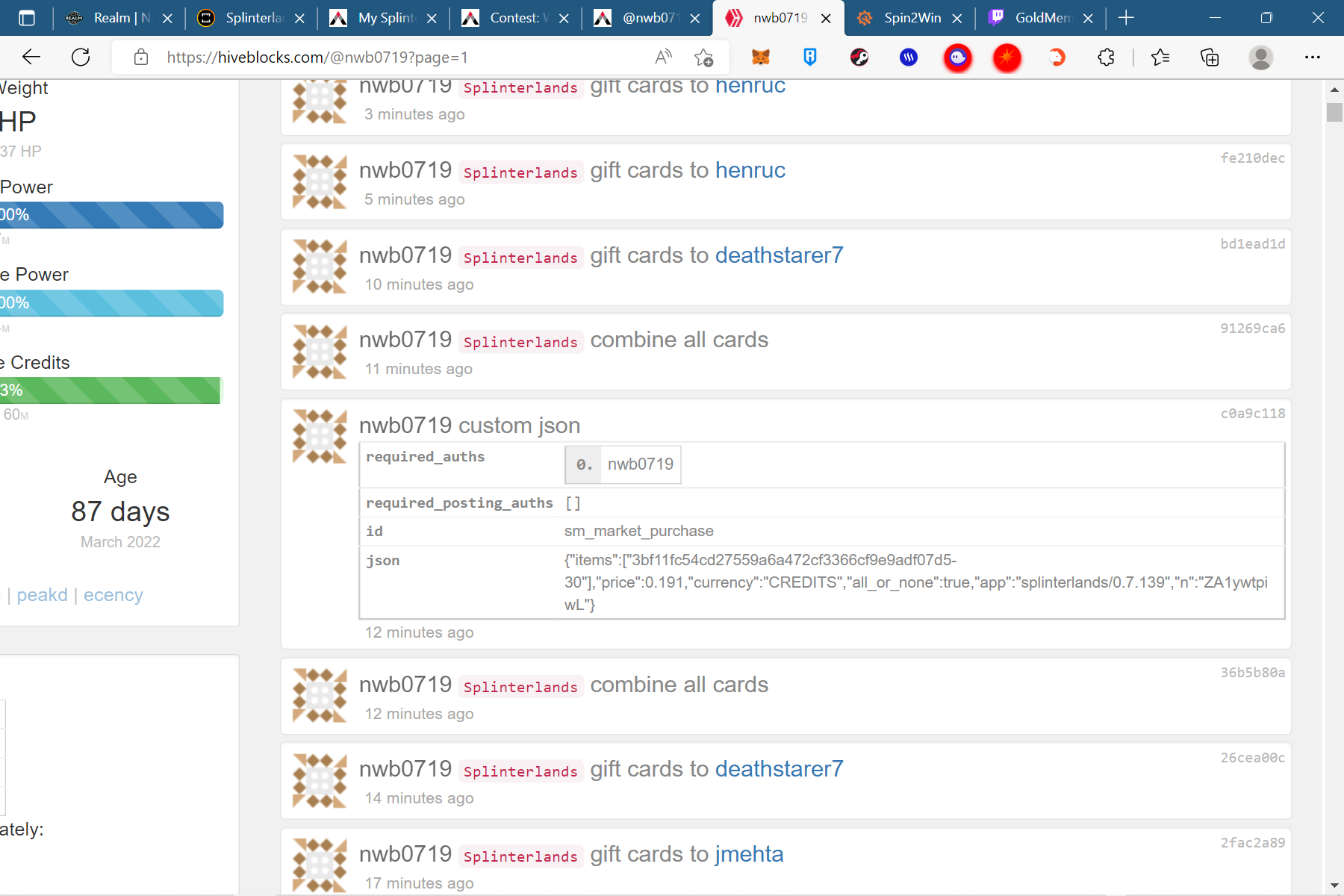Switch to the Spin2Win tab

point(912,18)
